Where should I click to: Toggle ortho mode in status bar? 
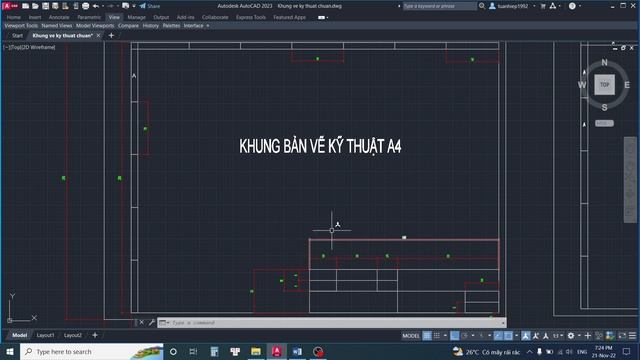454,336
